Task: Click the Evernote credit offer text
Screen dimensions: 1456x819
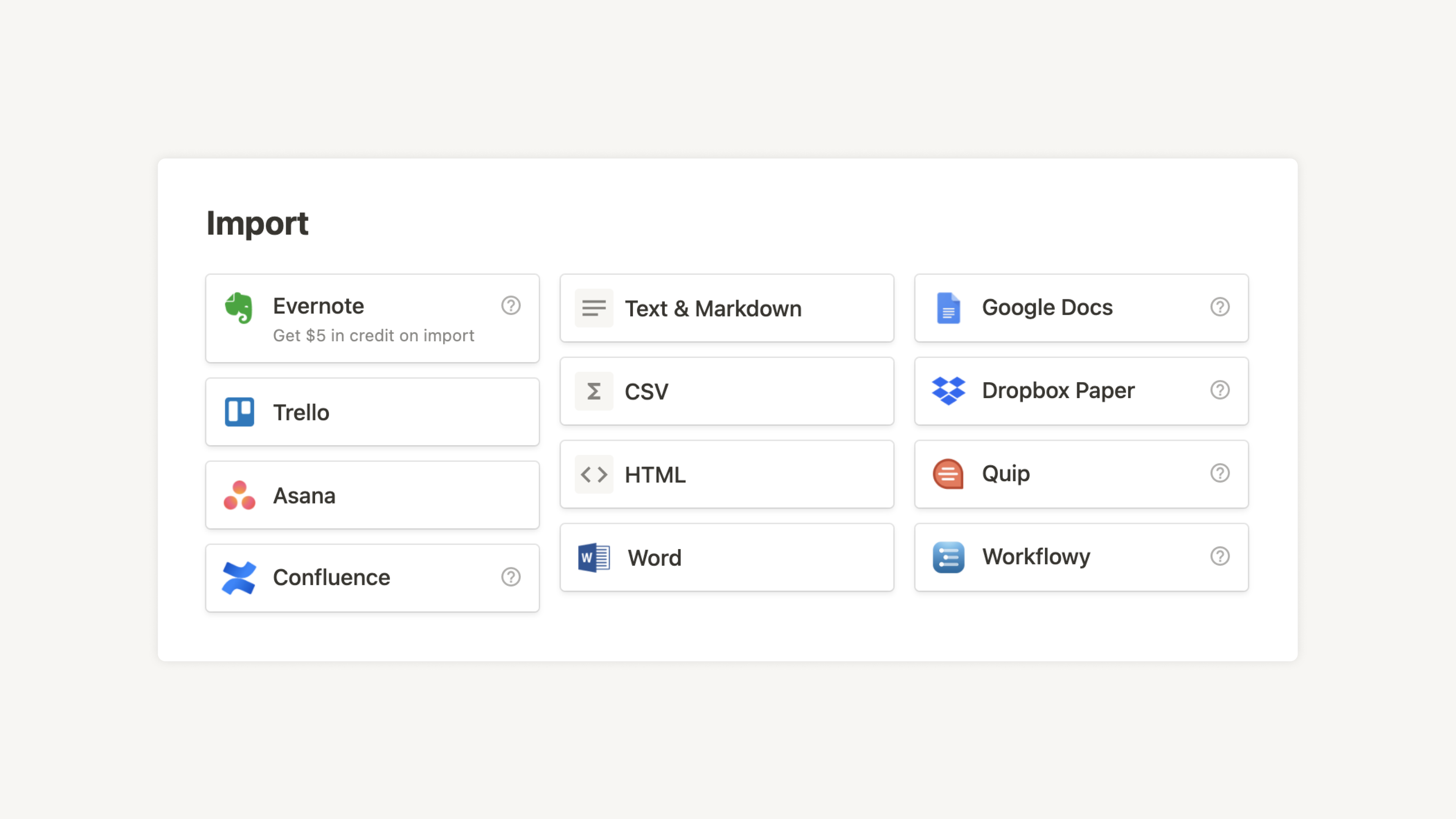Action: [x=374, y=335]
